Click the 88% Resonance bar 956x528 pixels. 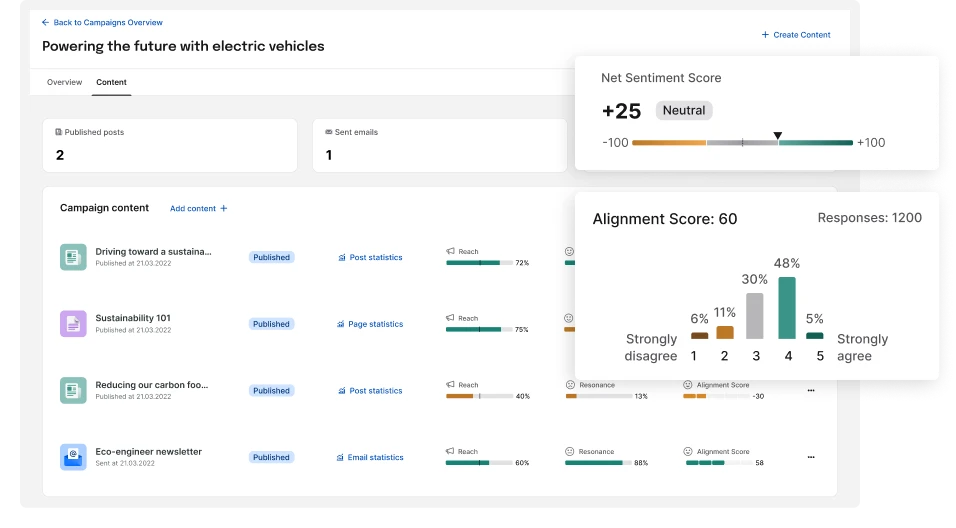pyautogui.click(x=599, y=463)
